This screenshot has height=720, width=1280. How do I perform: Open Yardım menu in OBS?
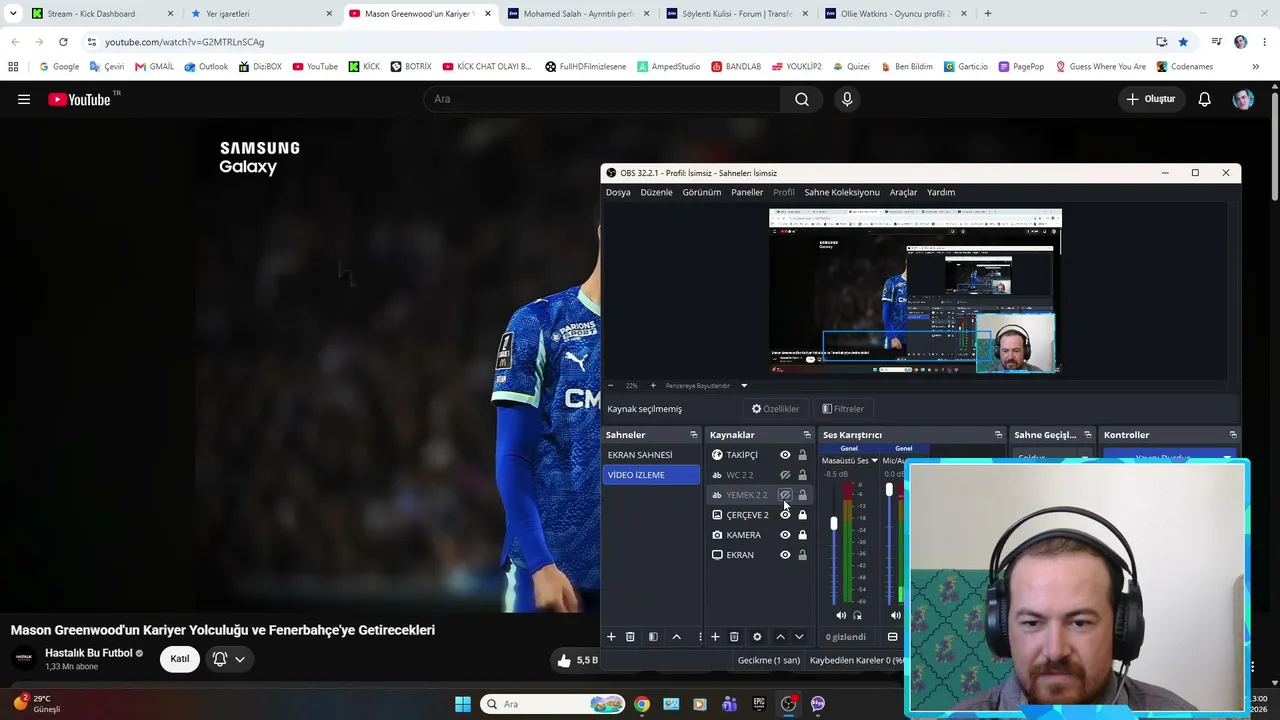[x=941, y=192]
